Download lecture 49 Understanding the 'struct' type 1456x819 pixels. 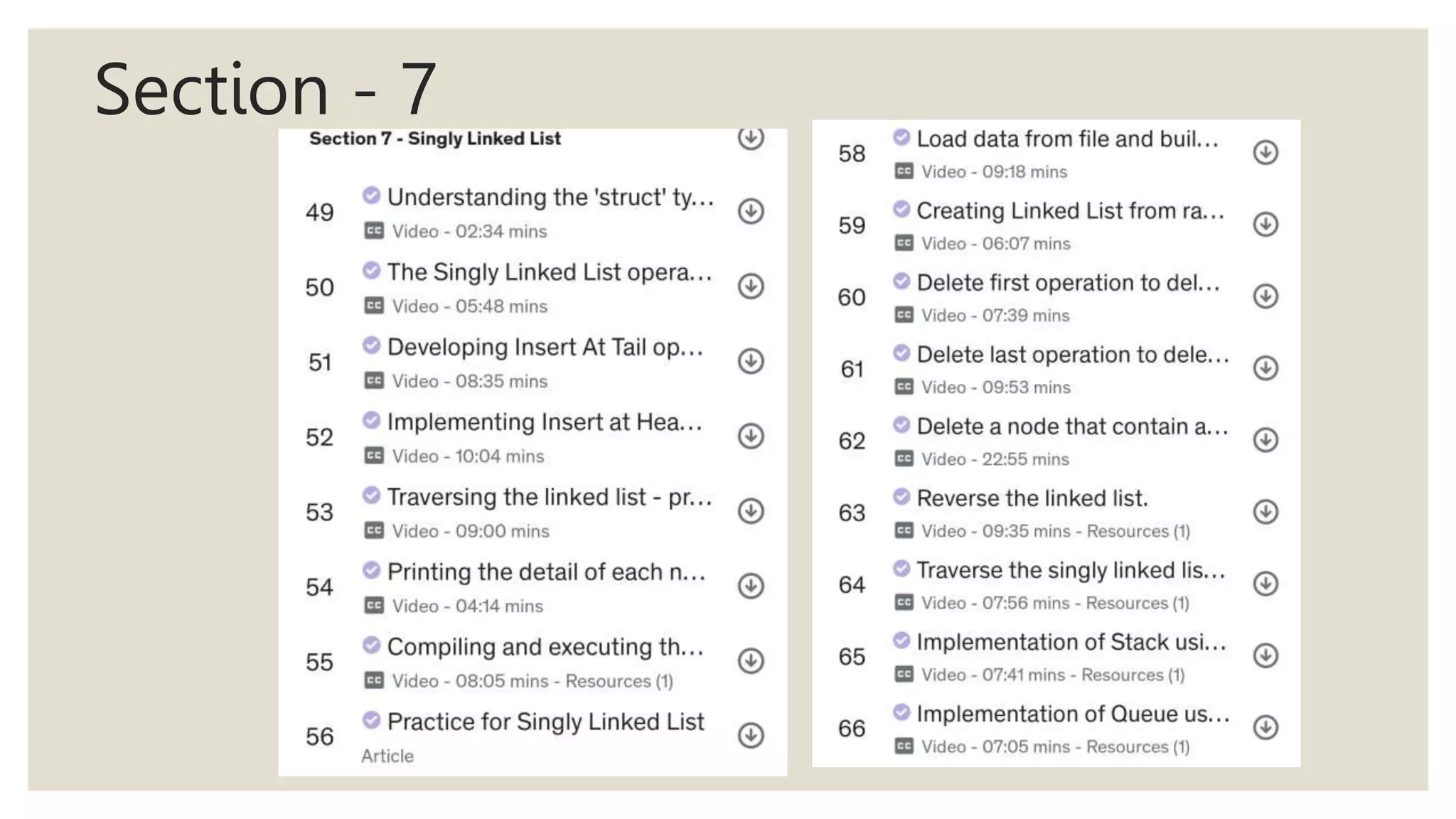click(x=751, y=211)
